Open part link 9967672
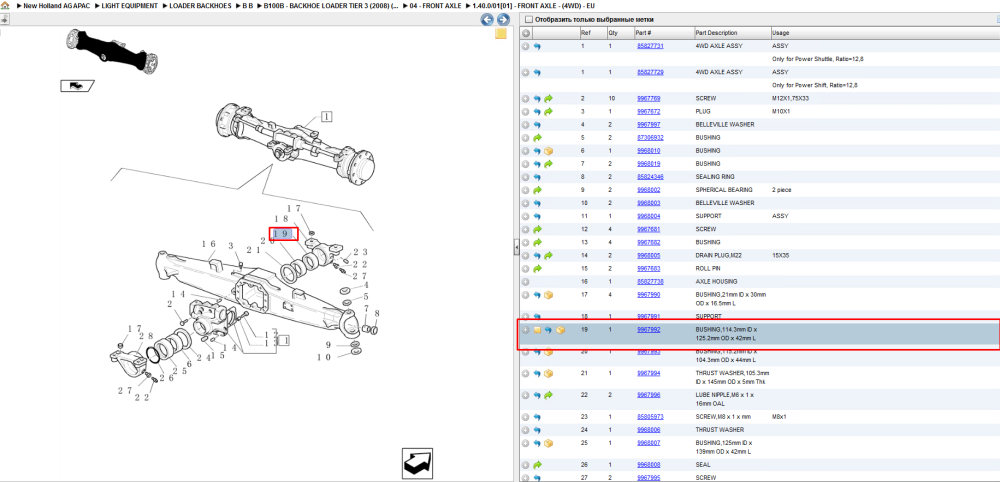 click(649, 112)
